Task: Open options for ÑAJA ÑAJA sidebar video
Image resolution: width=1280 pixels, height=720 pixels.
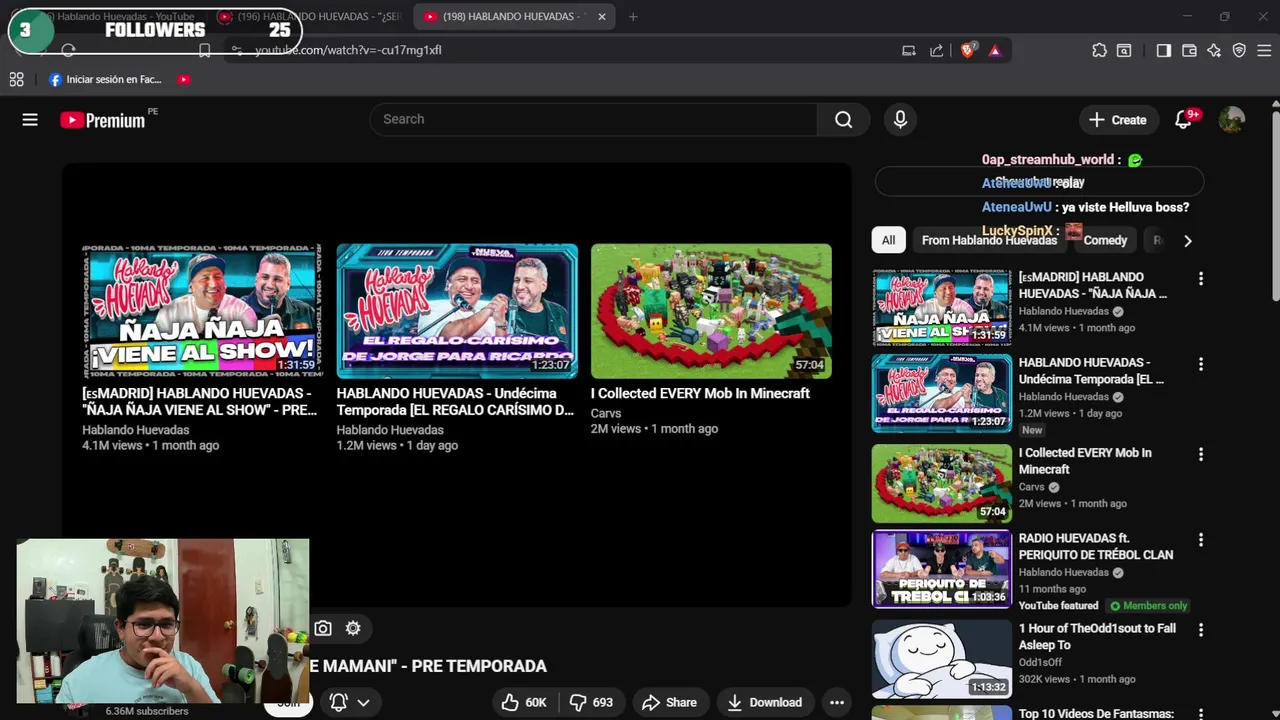Action: tap(1201, 279)
